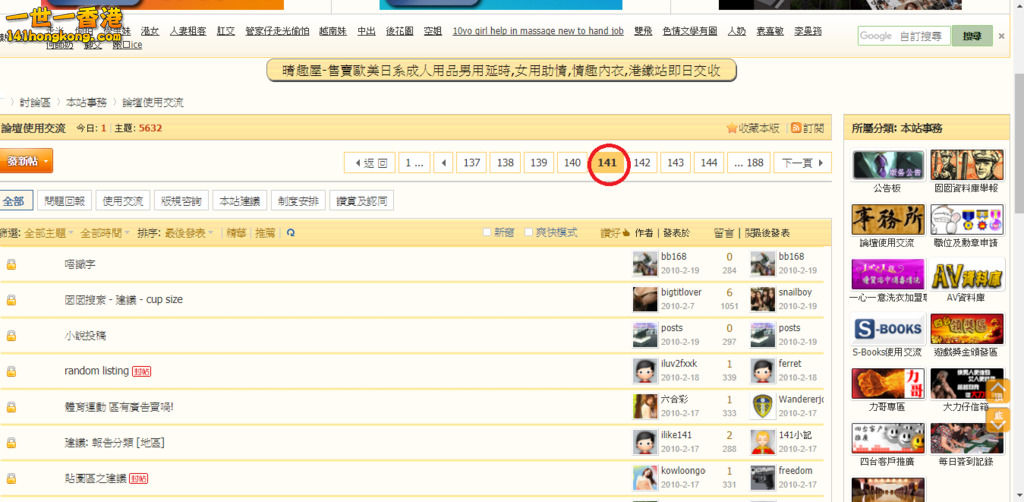Click the scroll-to-bottom arrow button
This screenshot has width=1024, height=502.
(x=998, y=420)
